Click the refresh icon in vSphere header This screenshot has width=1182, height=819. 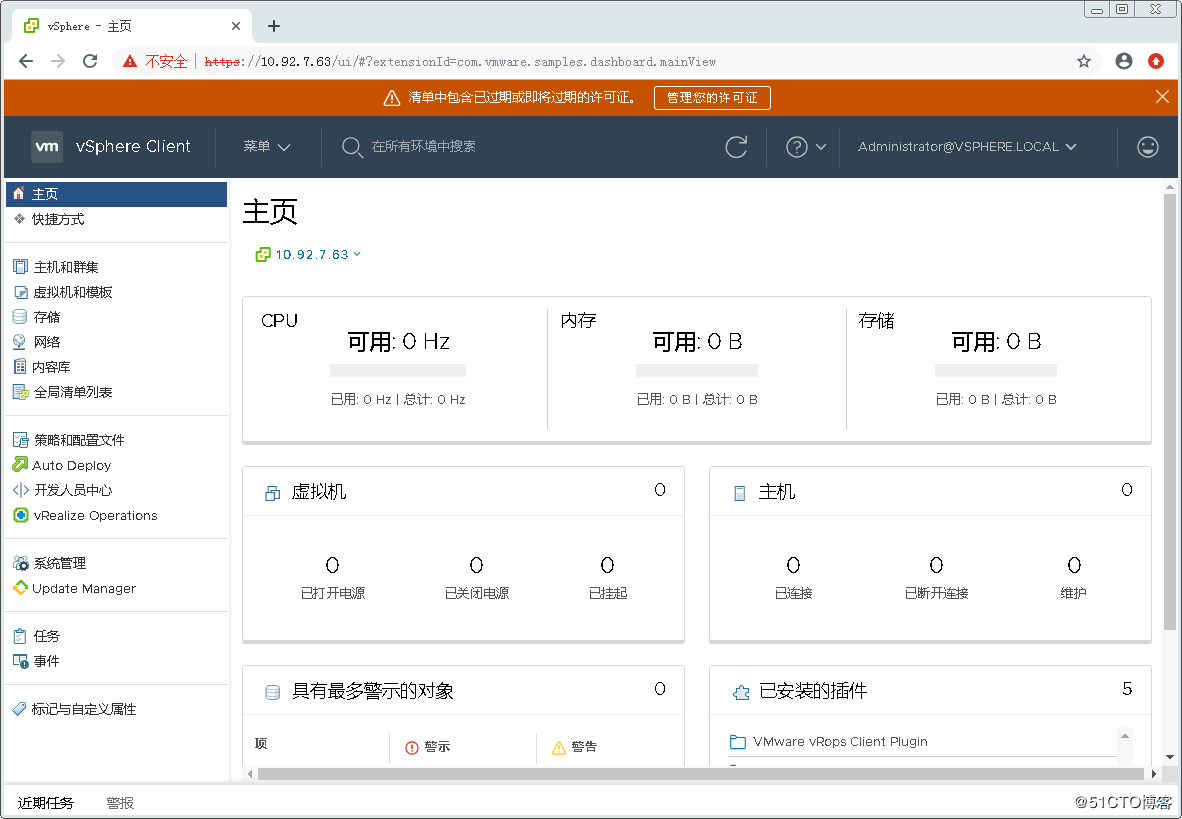[x=736, y=146]
